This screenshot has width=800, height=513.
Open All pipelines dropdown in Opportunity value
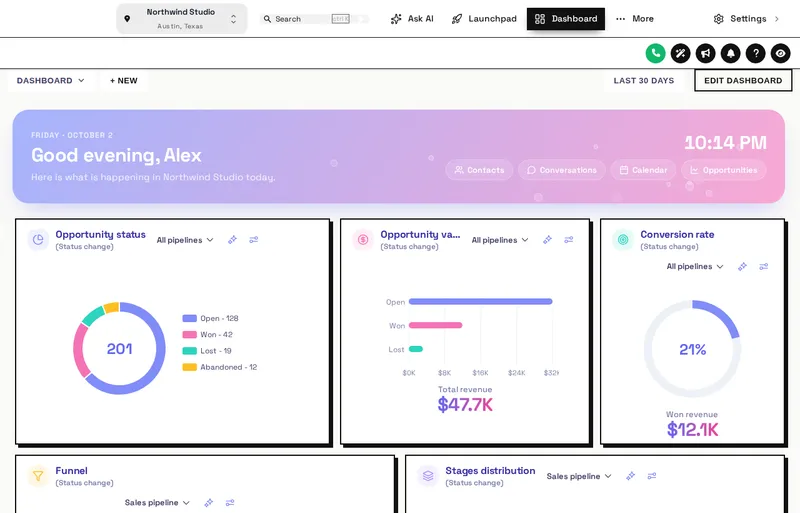click(500, 240)
